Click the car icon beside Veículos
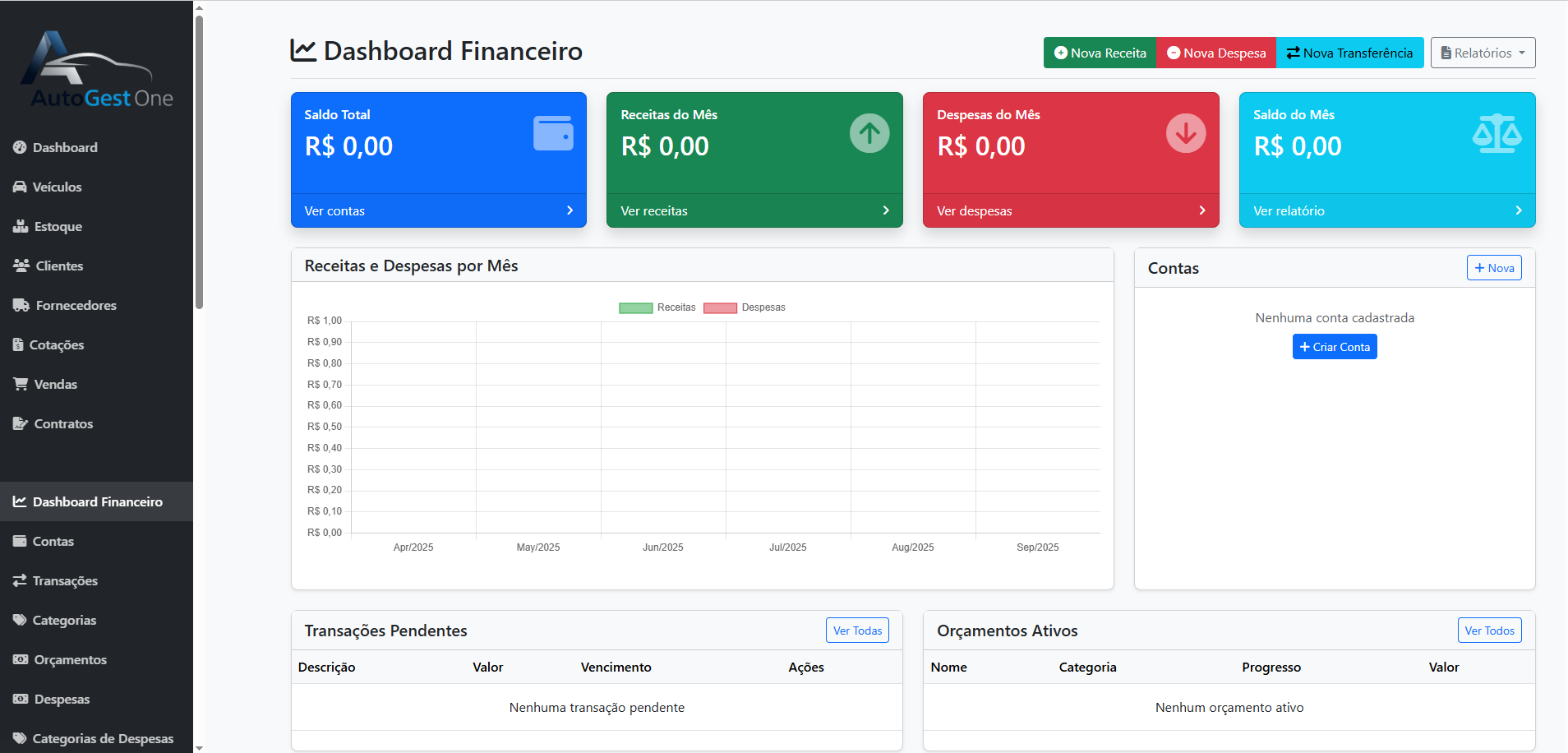Image resolution: width=1568 pixels, height=753 pixels. (x=20, y=187)
